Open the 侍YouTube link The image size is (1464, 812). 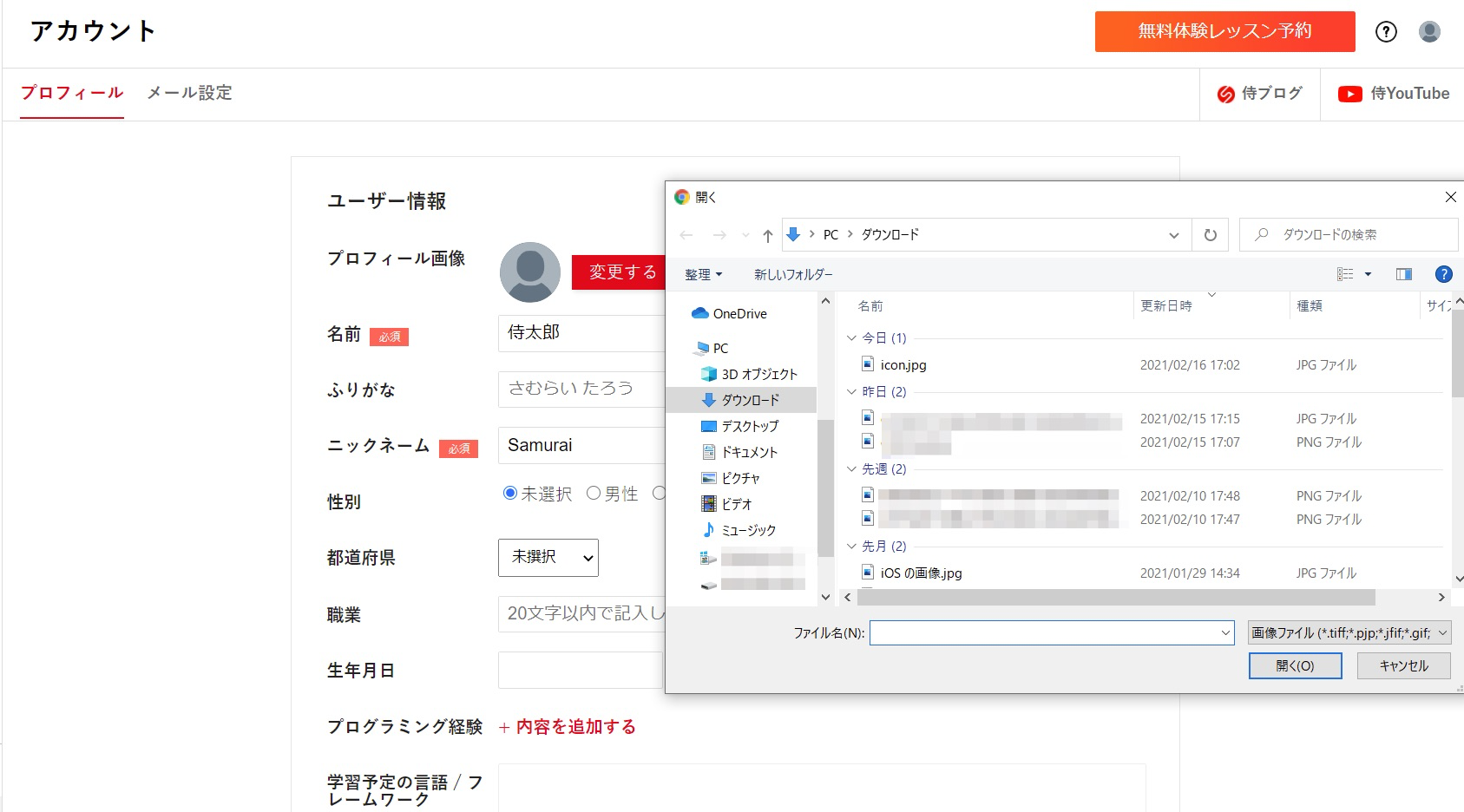(x=1394, y=94)
